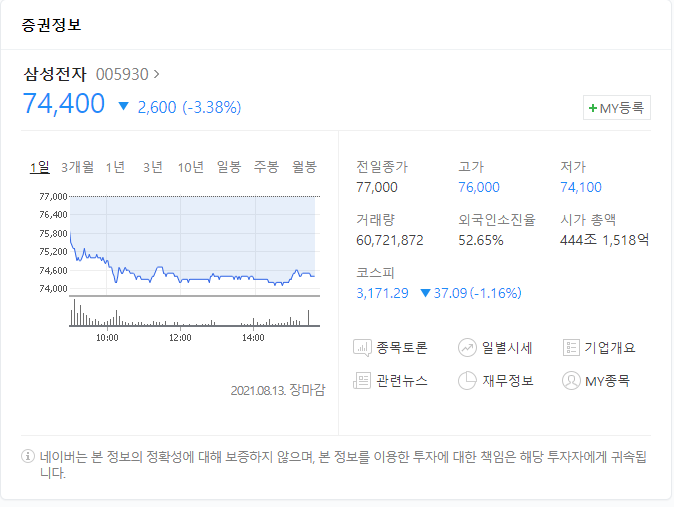Viewport: 674px width, 507px height.
Task: Click the 시가 총액 label
Action: click(x=588, y=220)
